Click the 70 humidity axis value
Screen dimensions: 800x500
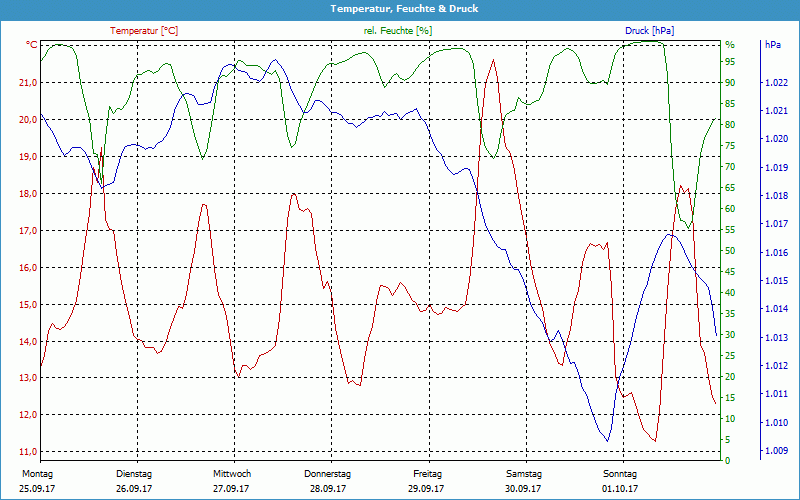[x=730, y=167]
